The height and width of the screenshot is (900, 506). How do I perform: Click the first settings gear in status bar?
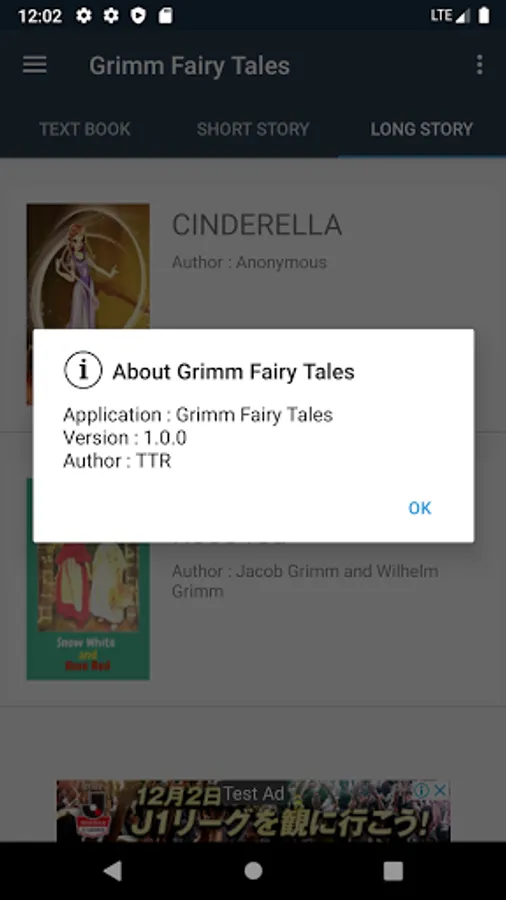pos(84,15)
